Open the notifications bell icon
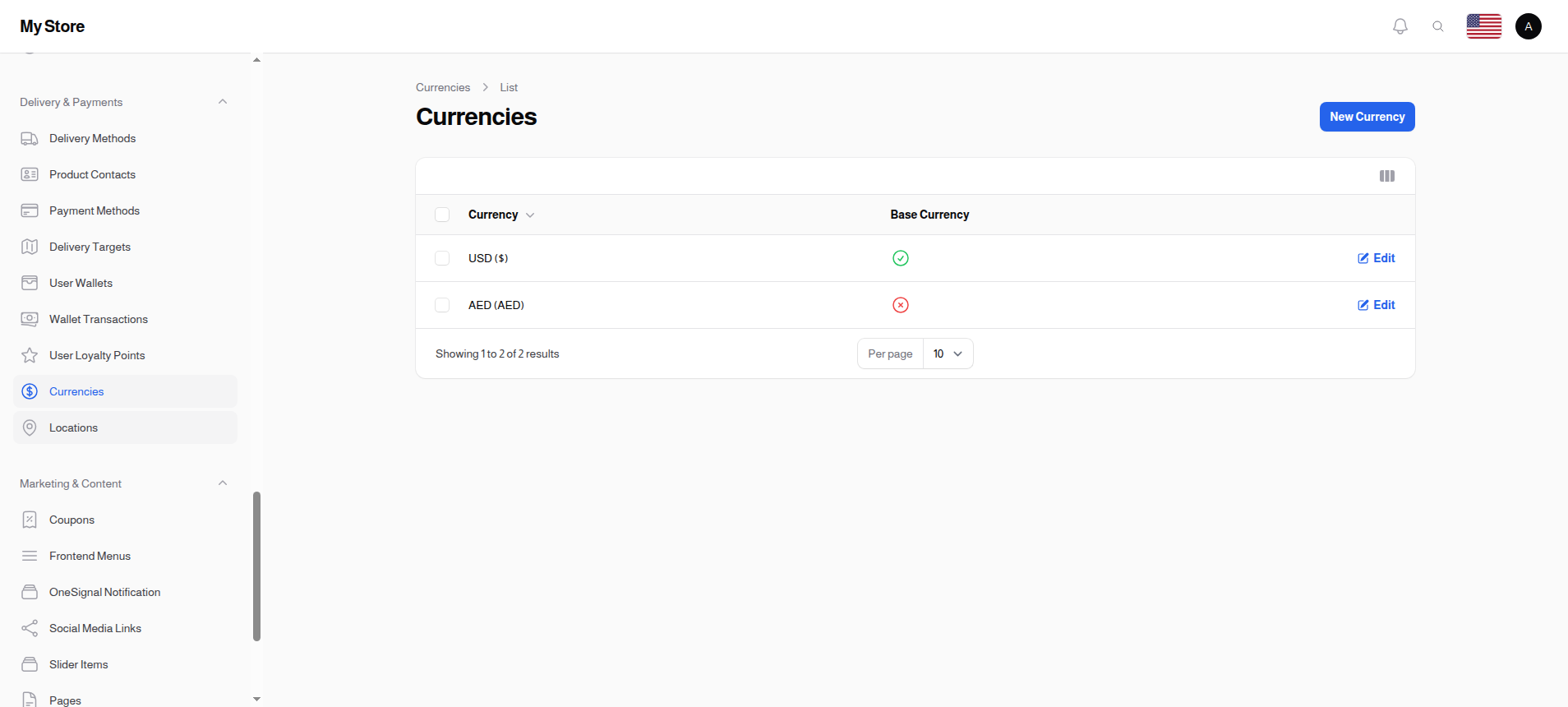Viewport: 1568px width, 707px height. pos(1400,26)
